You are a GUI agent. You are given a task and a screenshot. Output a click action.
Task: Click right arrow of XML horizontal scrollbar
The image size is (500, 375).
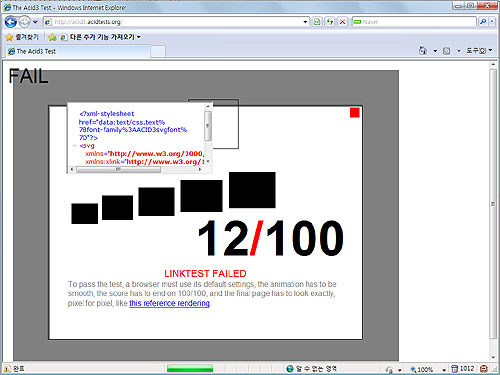pyautogui.click(x=200, y=169)
